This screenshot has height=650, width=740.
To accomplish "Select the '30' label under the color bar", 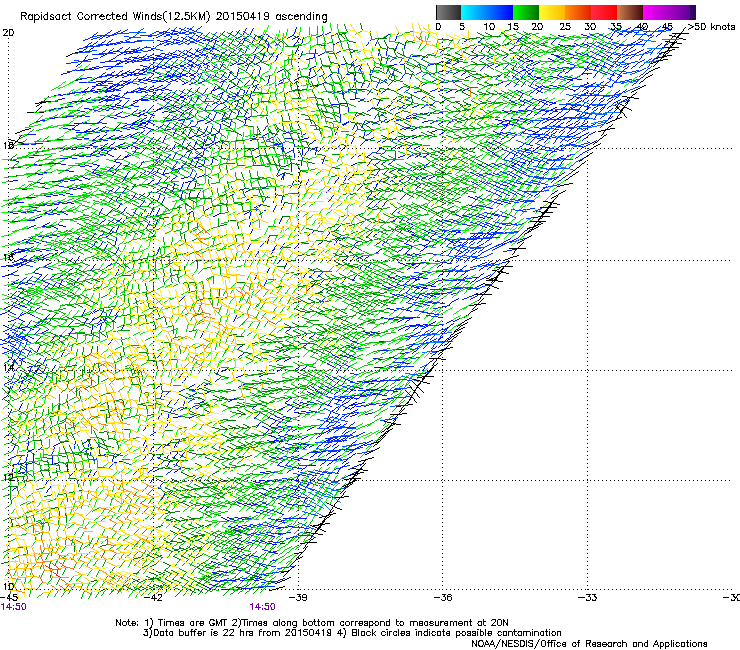I will click(590, 27).
